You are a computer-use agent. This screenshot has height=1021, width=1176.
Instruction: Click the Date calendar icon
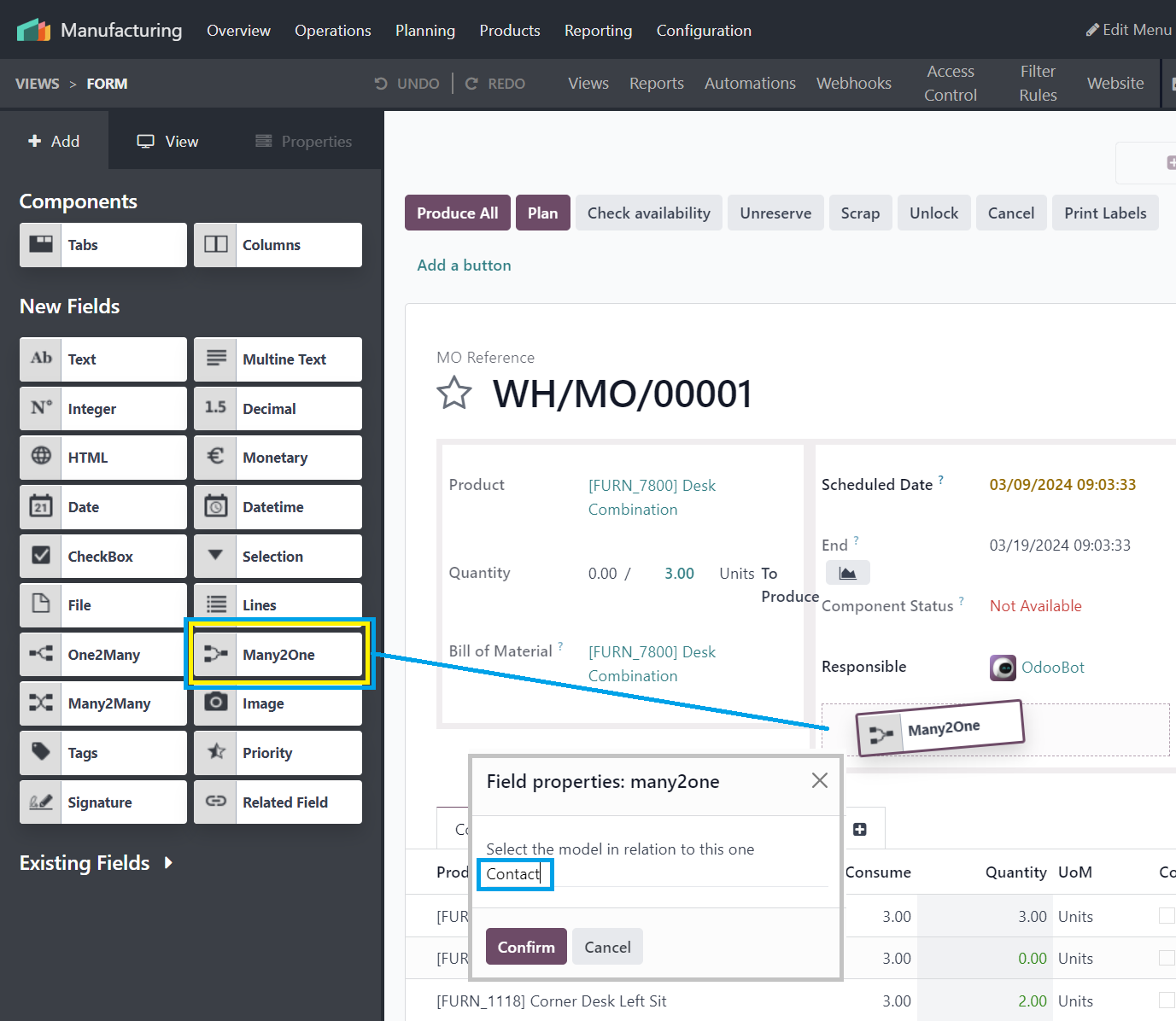coord(41,506)
